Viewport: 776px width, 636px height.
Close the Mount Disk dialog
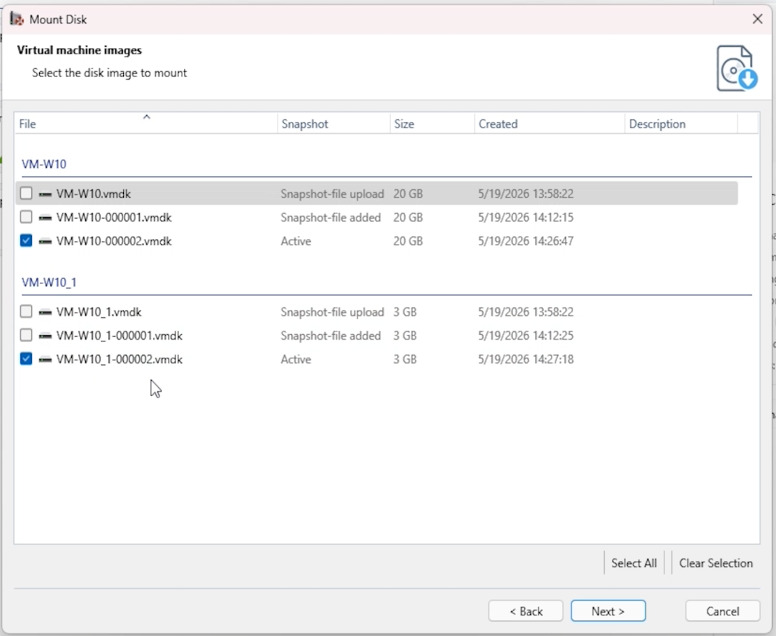click(x=757, y=19)
